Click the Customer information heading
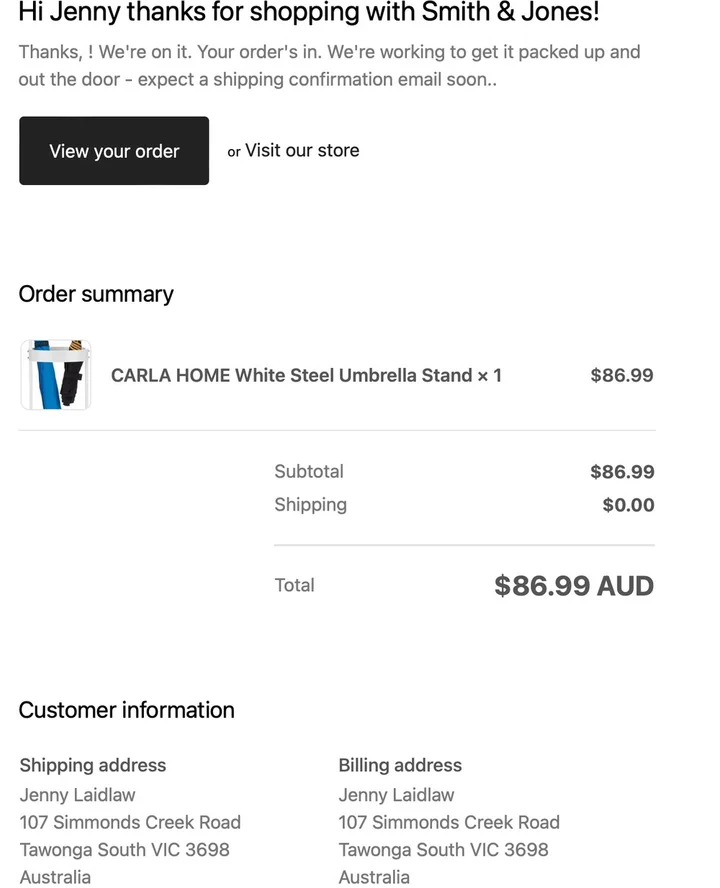This screenshot has height=888, width=720. pos(126,710)
